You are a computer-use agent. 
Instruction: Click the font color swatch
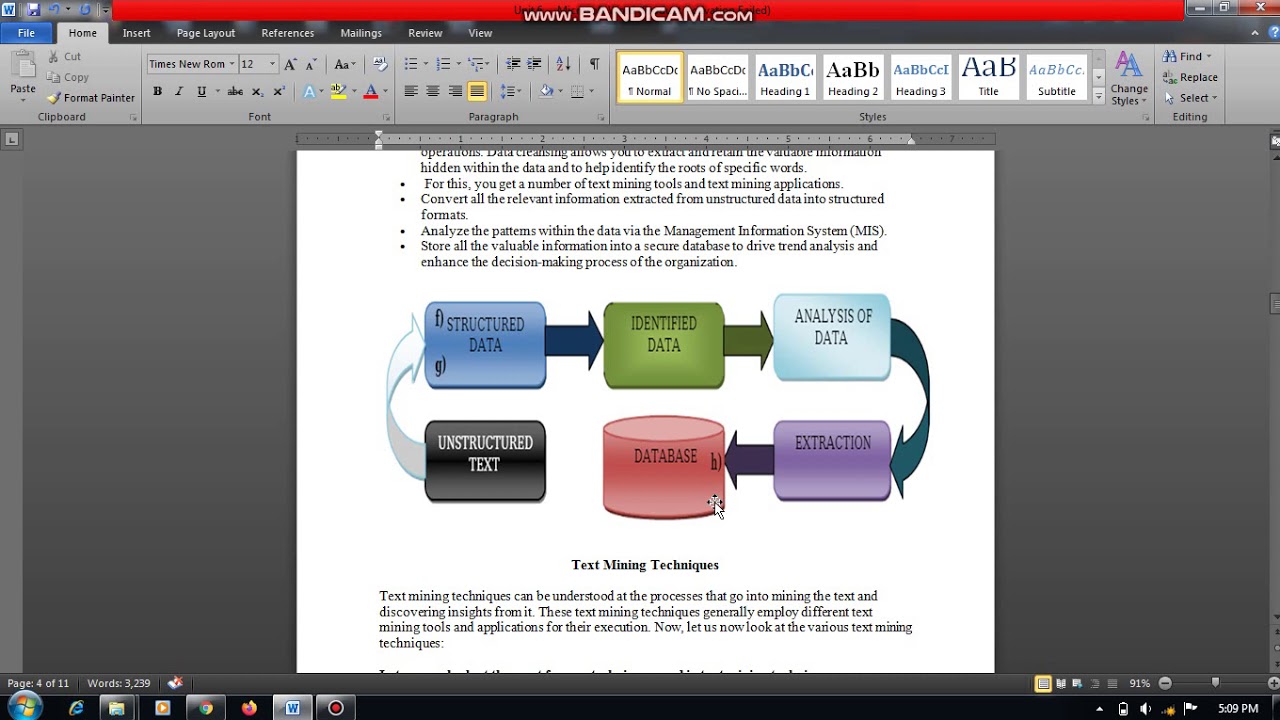click(x=371, y=91)
